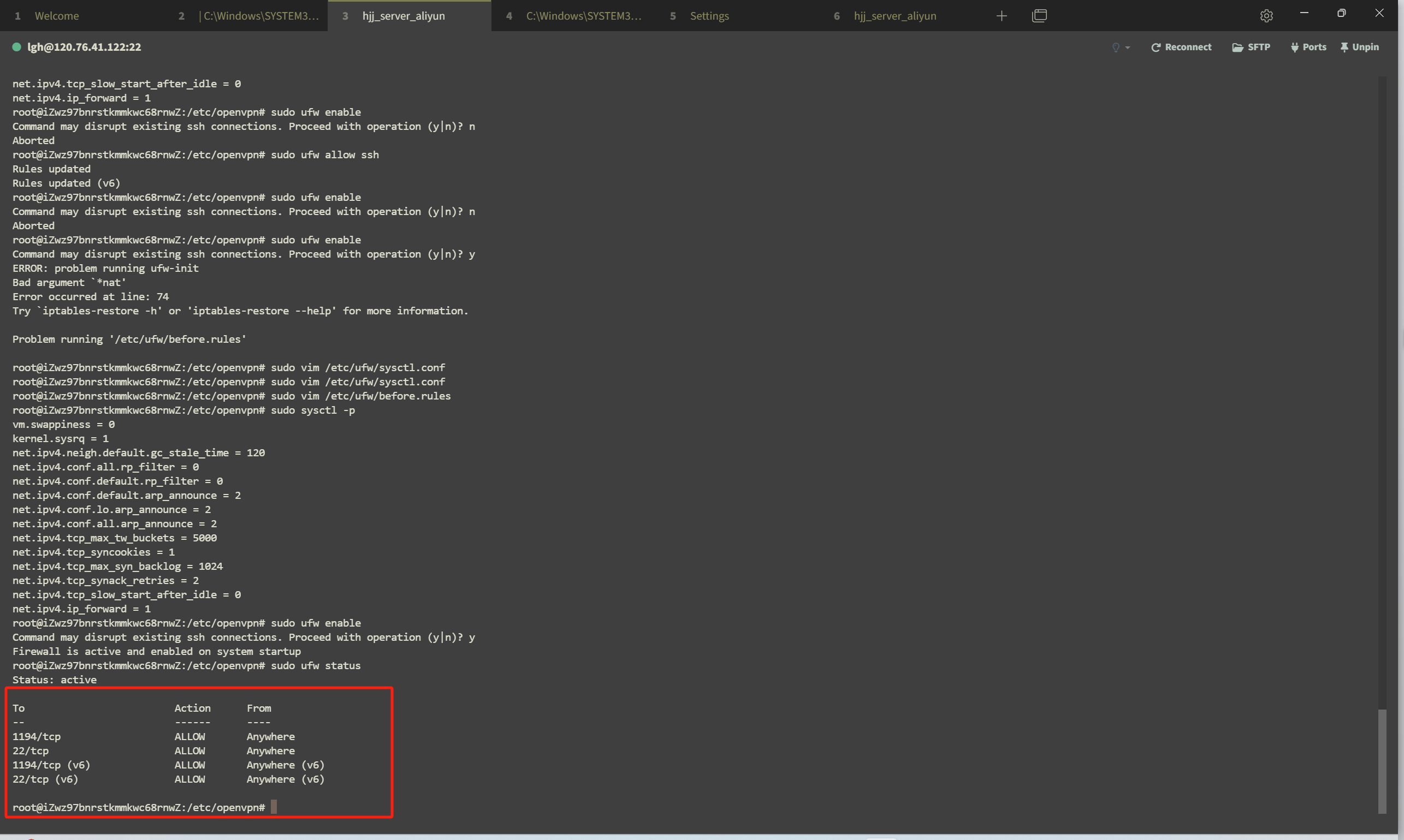The height and width of the screenshot is (840, 1404).
Task: Click "sudo vim /etc/ufw/before.rules" command line
Action: [x=232, y=396]
